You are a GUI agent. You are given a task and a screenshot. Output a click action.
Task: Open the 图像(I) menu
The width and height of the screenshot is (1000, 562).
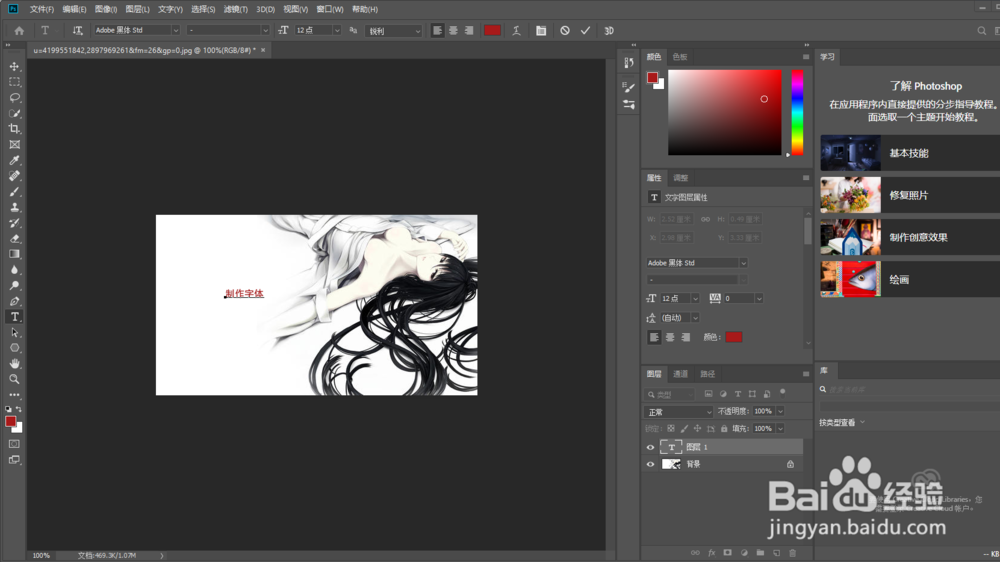[x=106, y=9]
